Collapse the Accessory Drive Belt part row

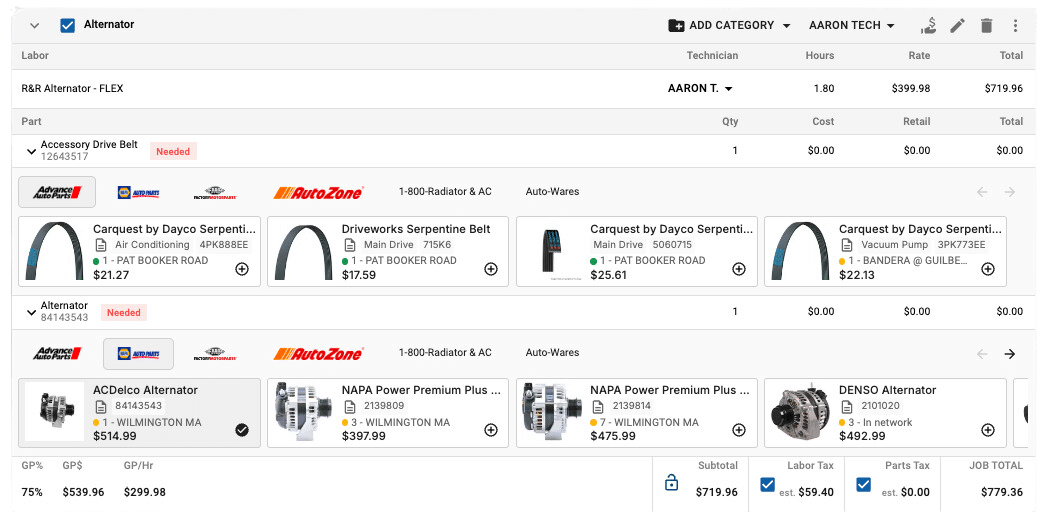(x=31, y=152)
